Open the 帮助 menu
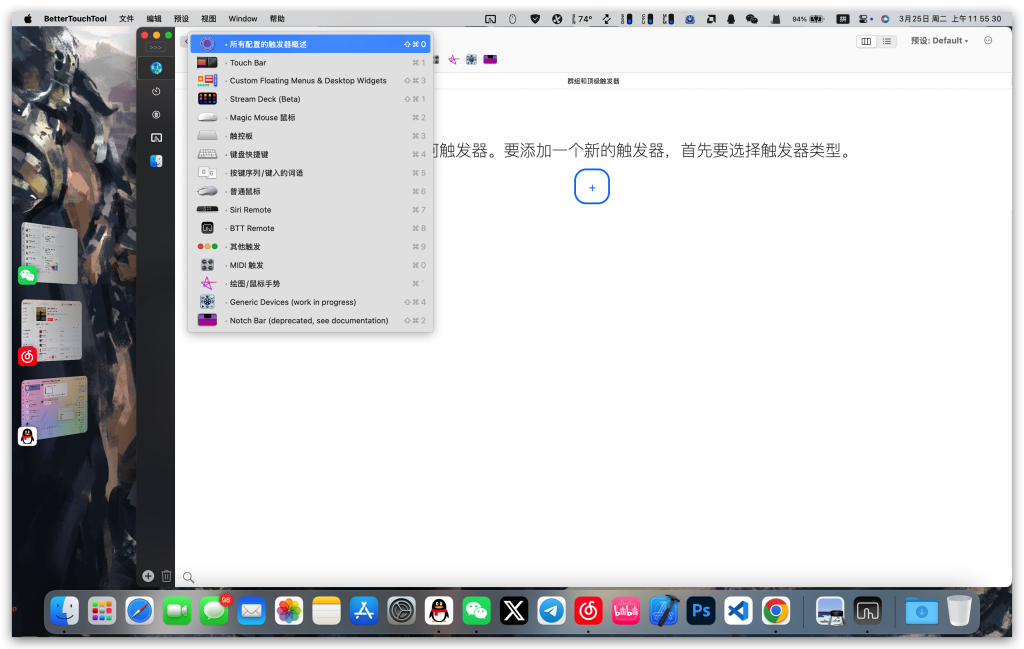1024x649 pixels. [277, 19]
